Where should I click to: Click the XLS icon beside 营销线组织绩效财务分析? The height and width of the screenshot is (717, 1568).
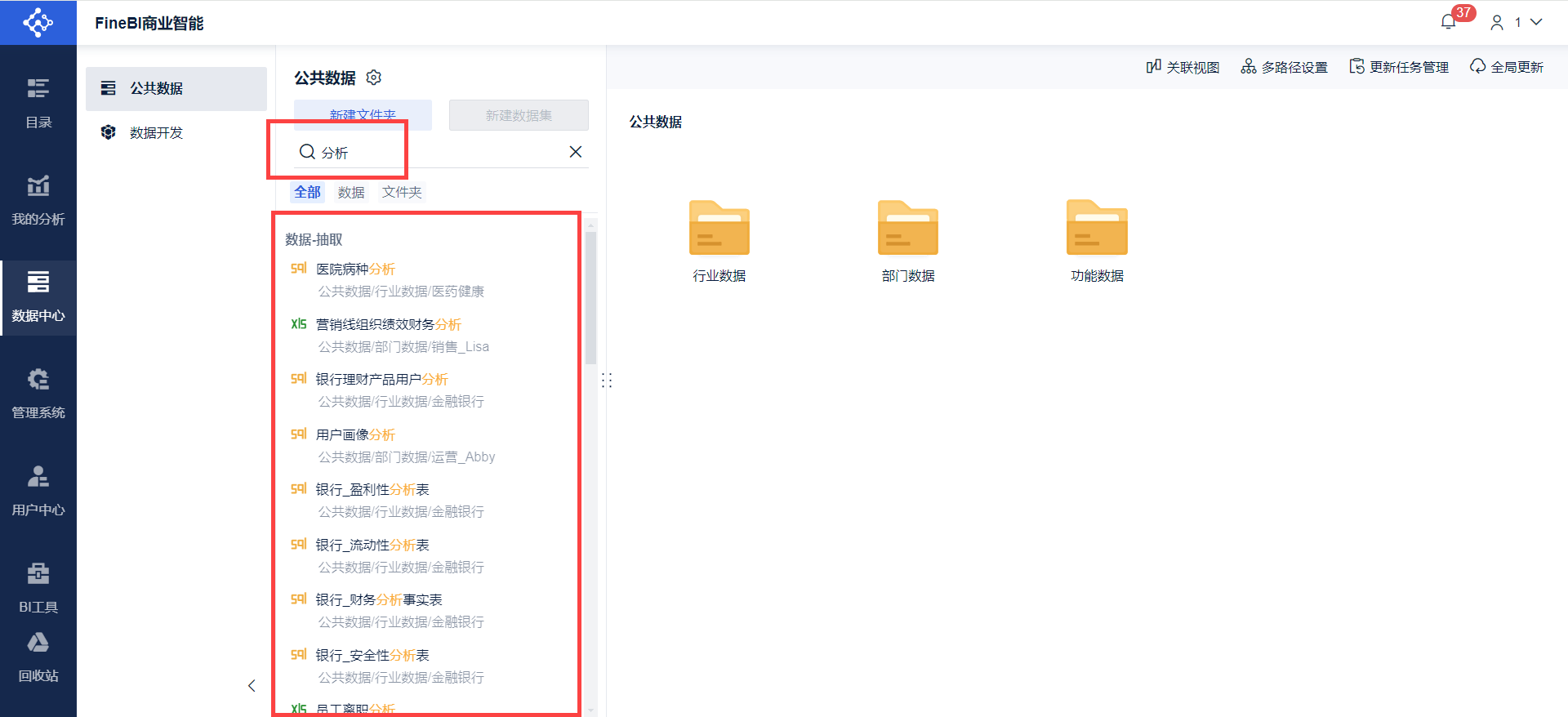click(x=299, y=324)
